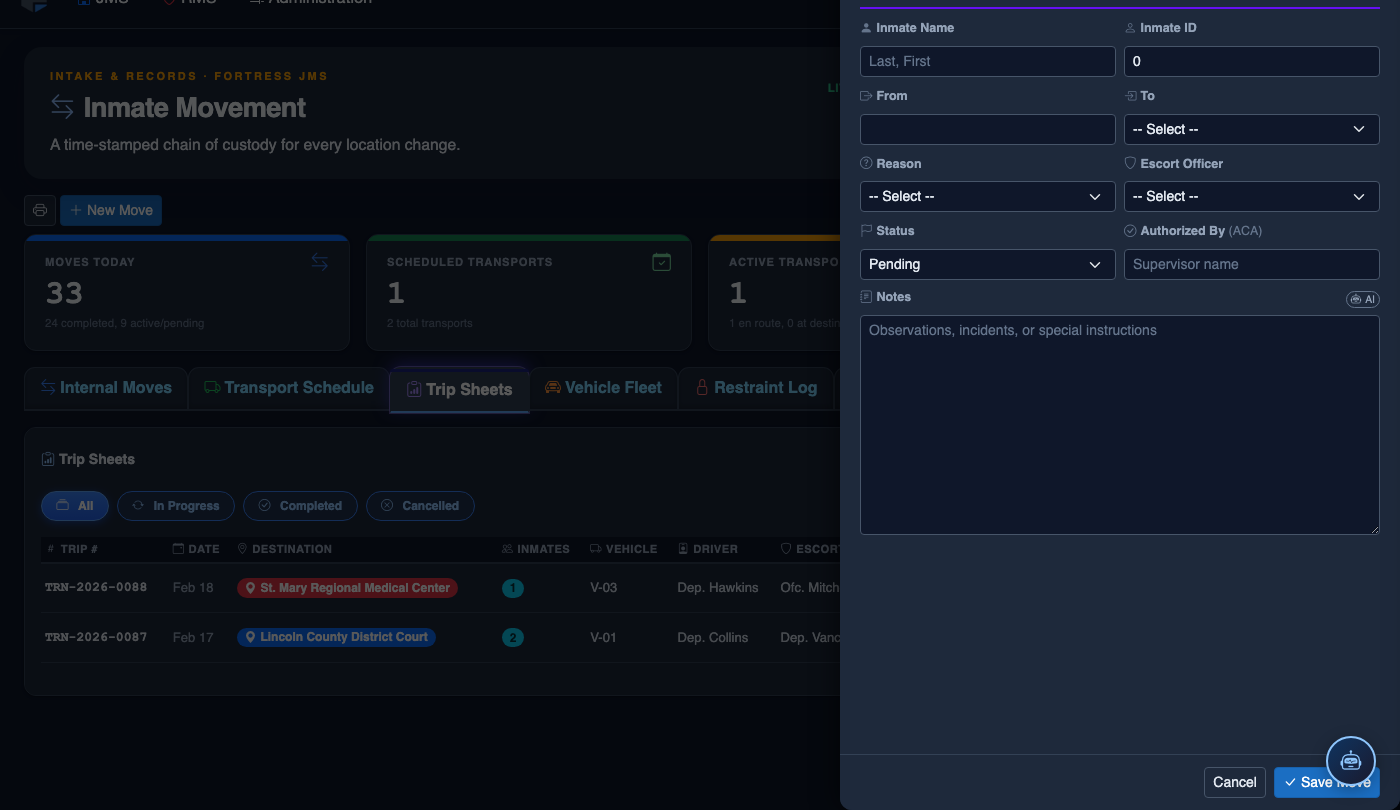The image size is (1400, 810).
Task: Click the swap arrows icon on Moves Today card
Action: [x=320, y=261]
